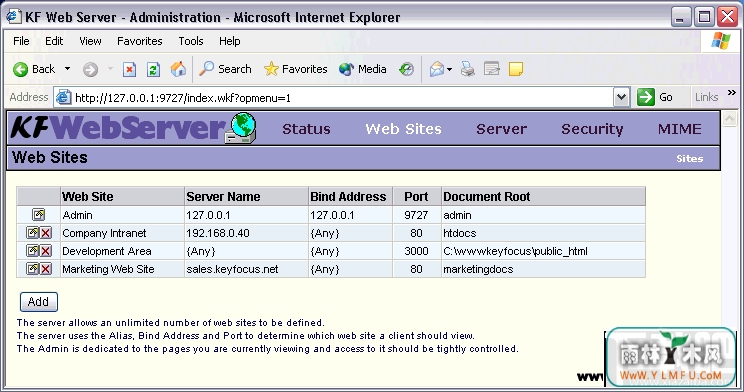
Task: Open the Edit menu
Action: click(54, 41)
